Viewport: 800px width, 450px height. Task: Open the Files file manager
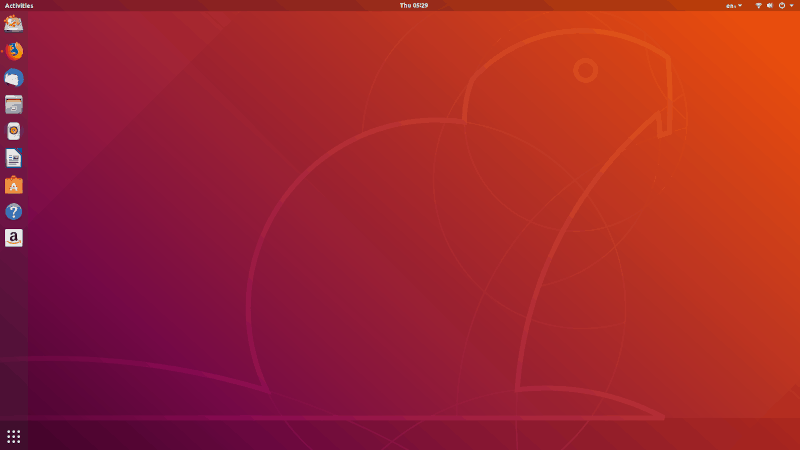(14, 105)
